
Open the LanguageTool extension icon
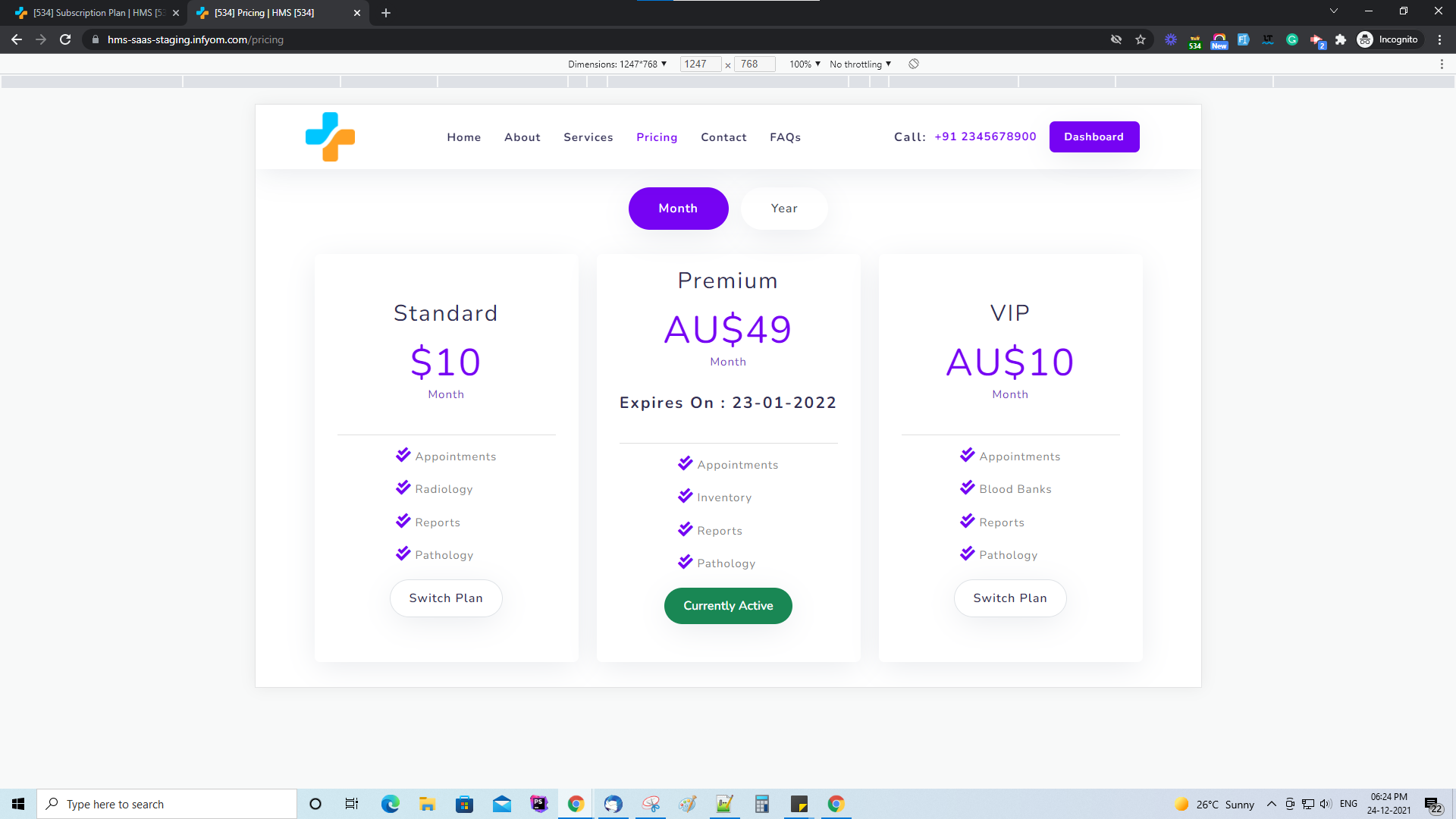tap(1267, 39)
